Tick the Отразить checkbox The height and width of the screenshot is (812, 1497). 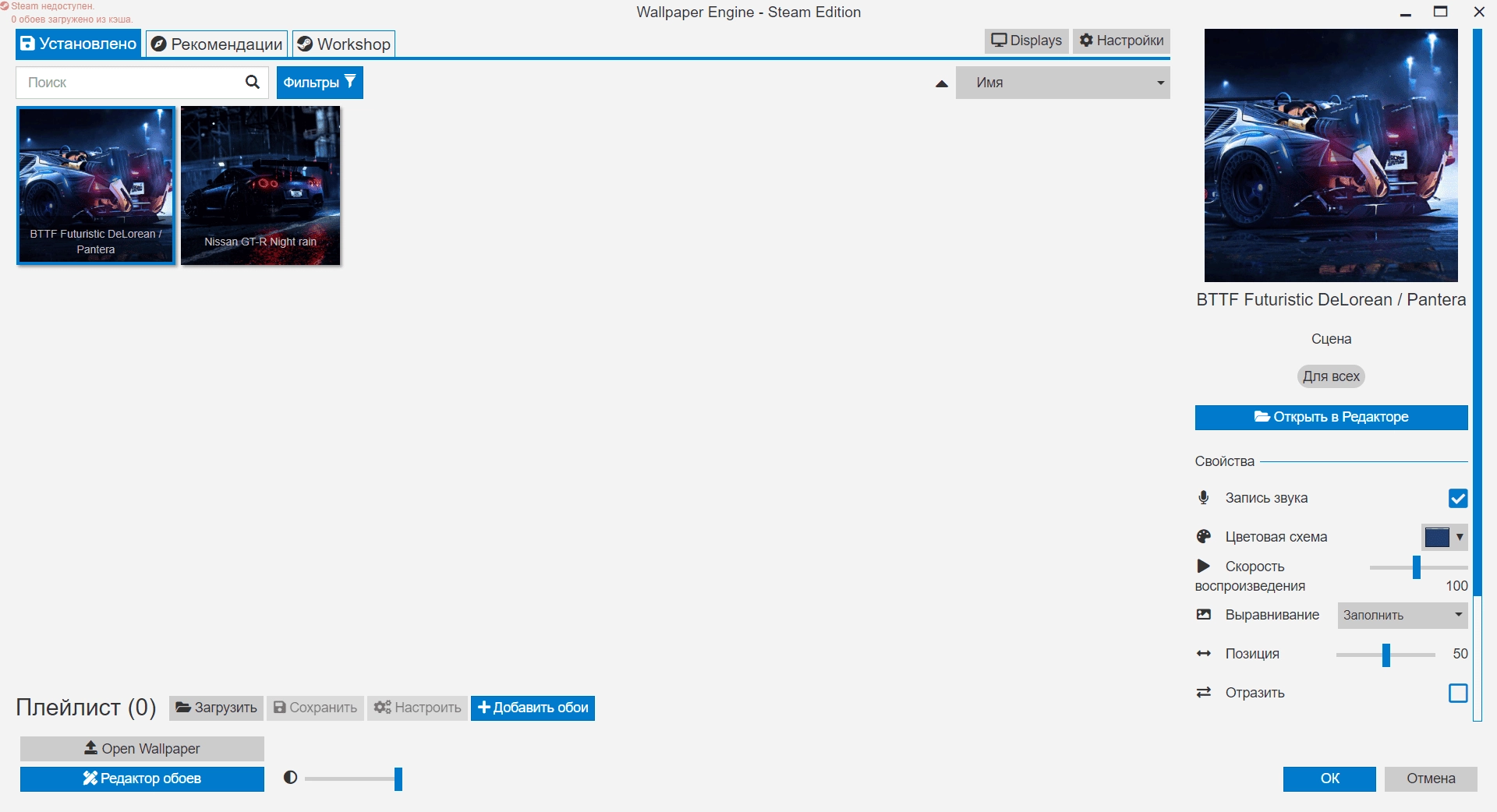(x=1457, y=693)
